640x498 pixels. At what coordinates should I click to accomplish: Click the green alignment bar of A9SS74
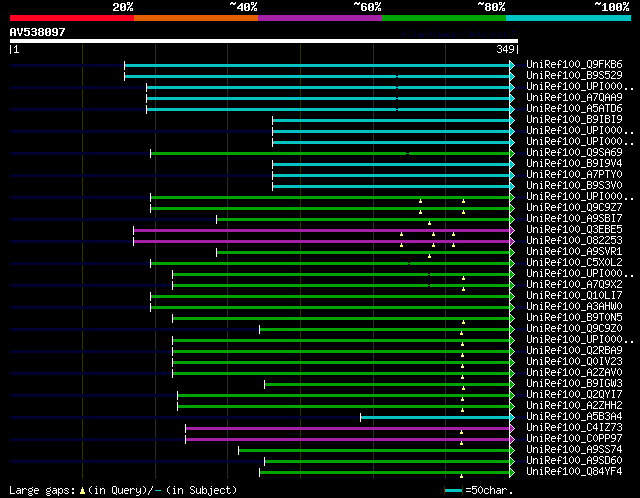(x=374, y=451)
